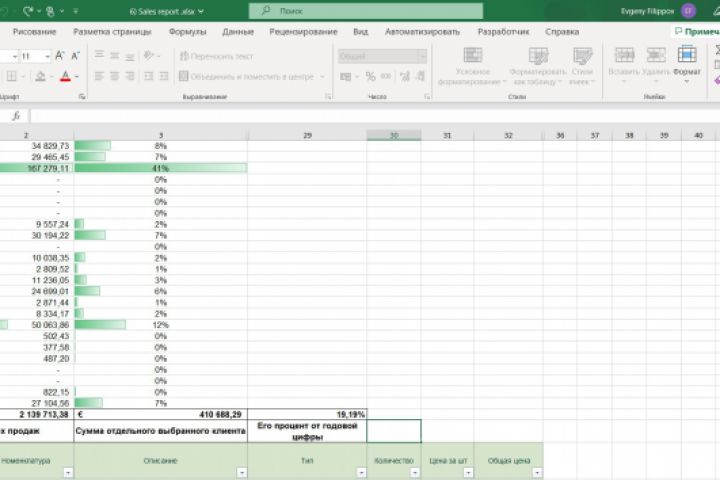720x480 pixels.
Task: Click into the formula bar input
Action: pos(374,116)
